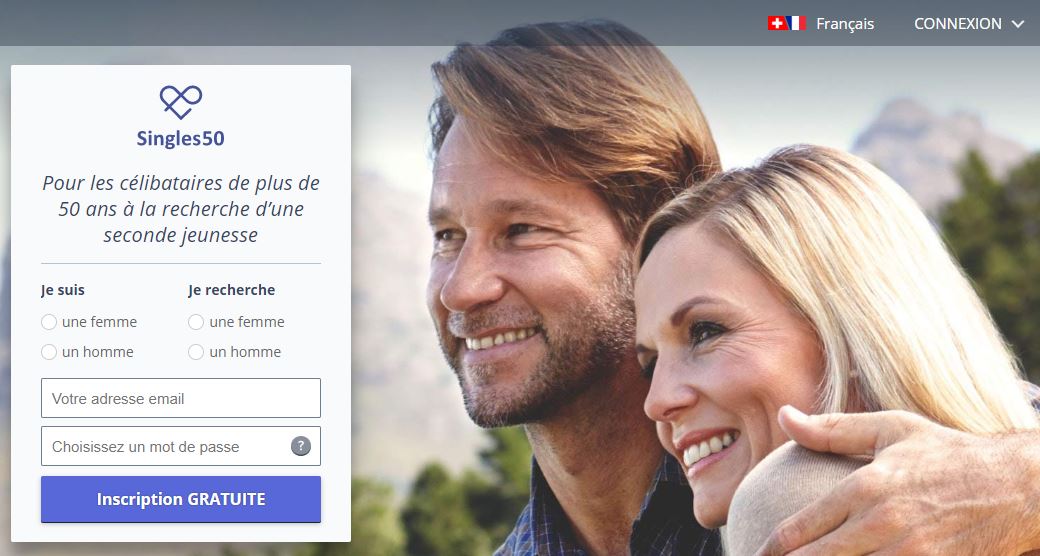This screenshot has width=1040, height=556.
Task: Select "un homme" under Je suis
Action: point(49,352)
